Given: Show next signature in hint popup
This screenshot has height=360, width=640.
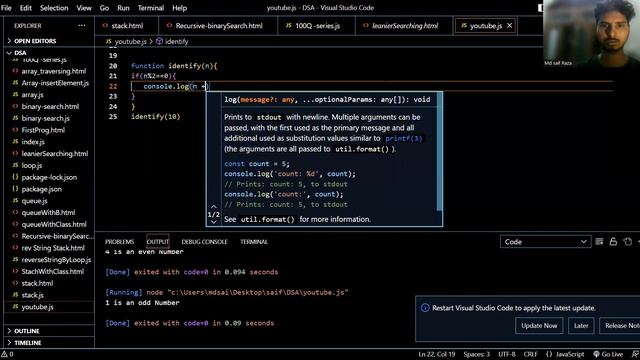Looking at the screenshot, I should [213, 222].
